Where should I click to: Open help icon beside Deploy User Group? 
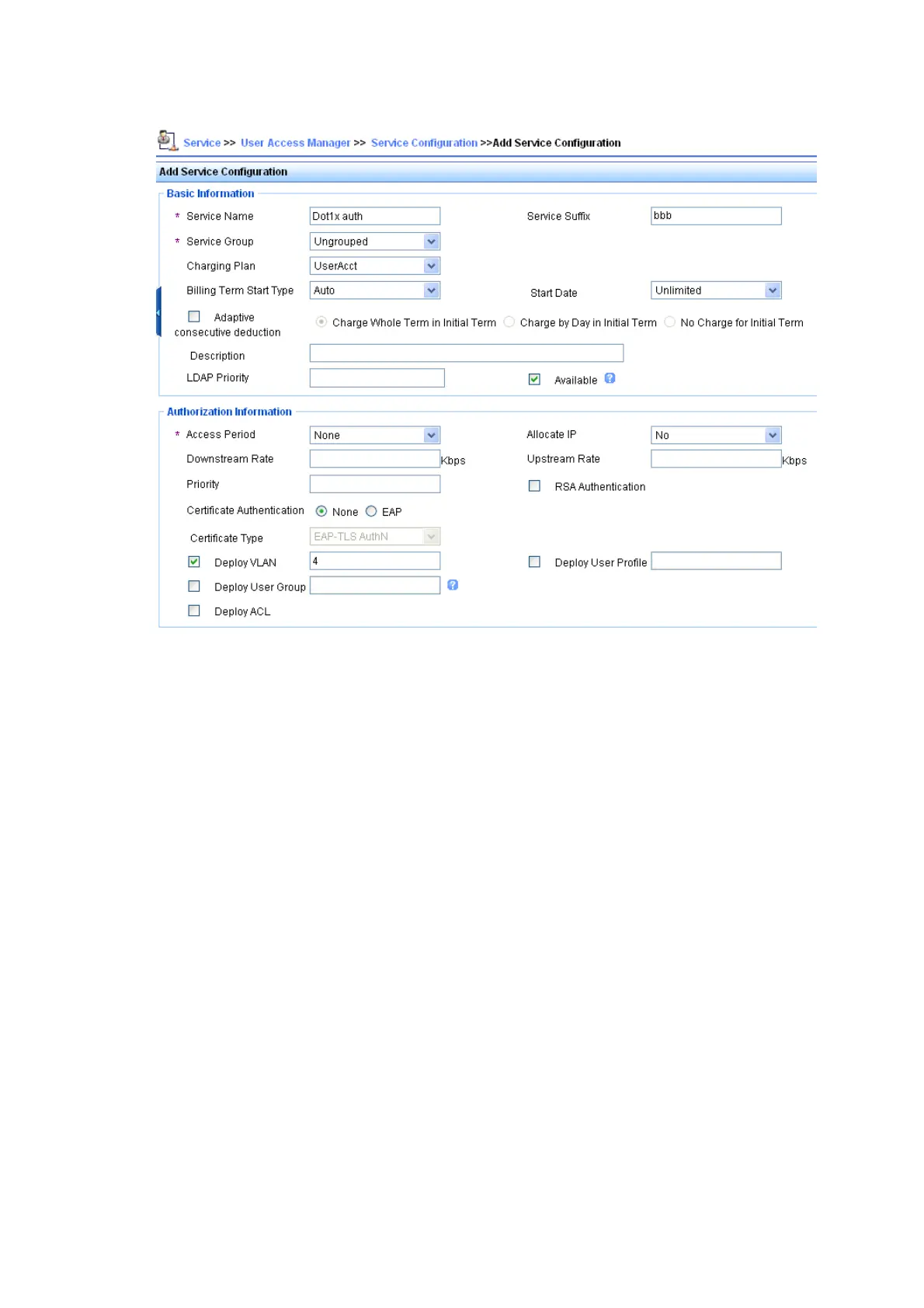[453, 585]
